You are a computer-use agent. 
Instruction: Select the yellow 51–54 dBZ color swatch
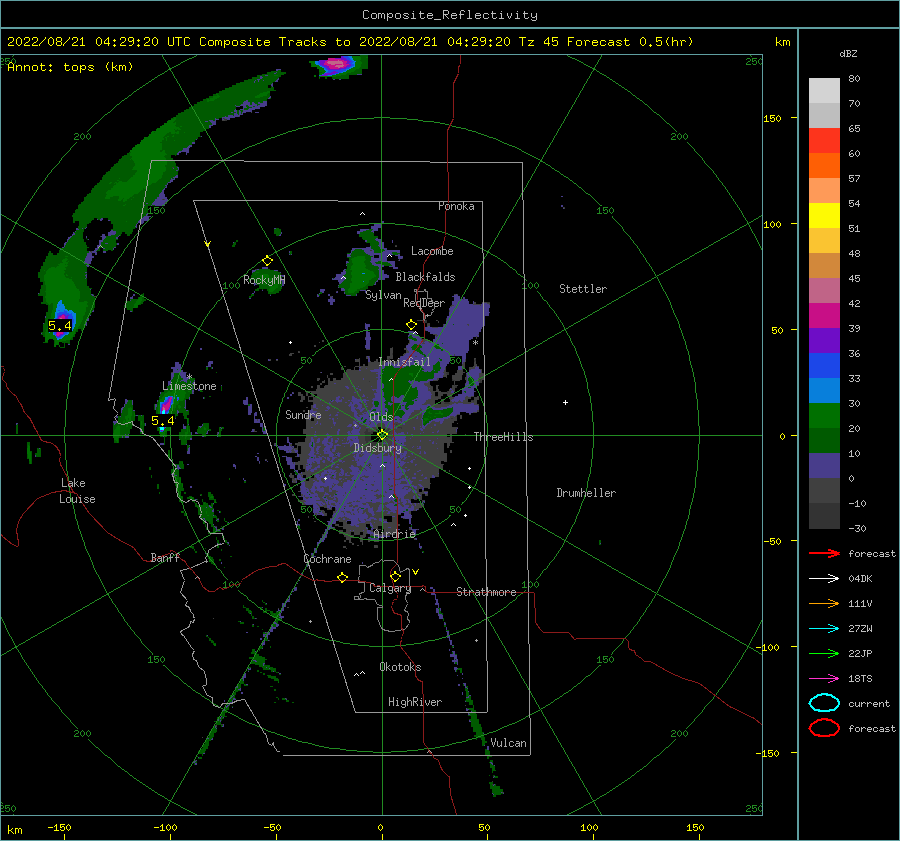click(824, 215)
